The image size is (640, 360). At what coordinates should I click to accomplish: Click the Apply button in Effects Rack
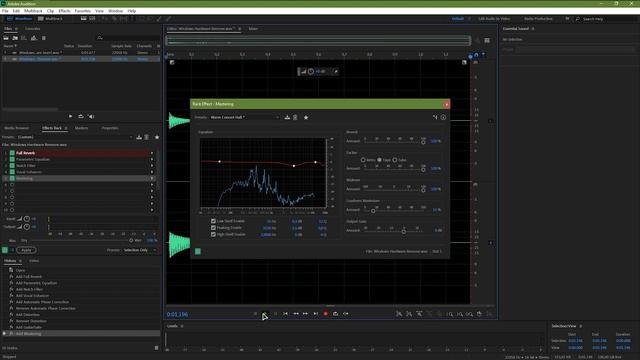click(26, 250)
